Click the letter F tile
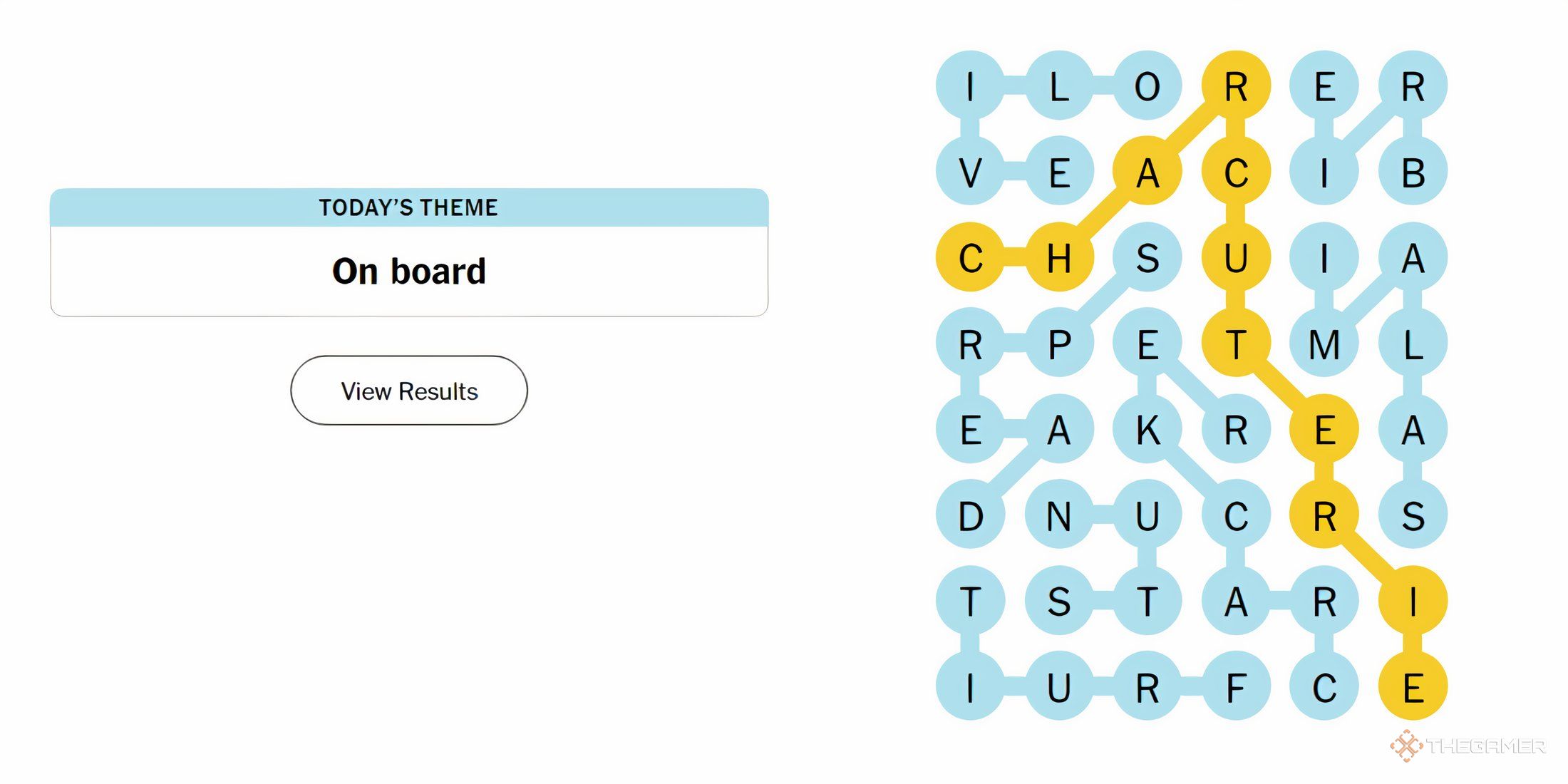This screenshot has width=1568, height=784. pos(1236,687)
